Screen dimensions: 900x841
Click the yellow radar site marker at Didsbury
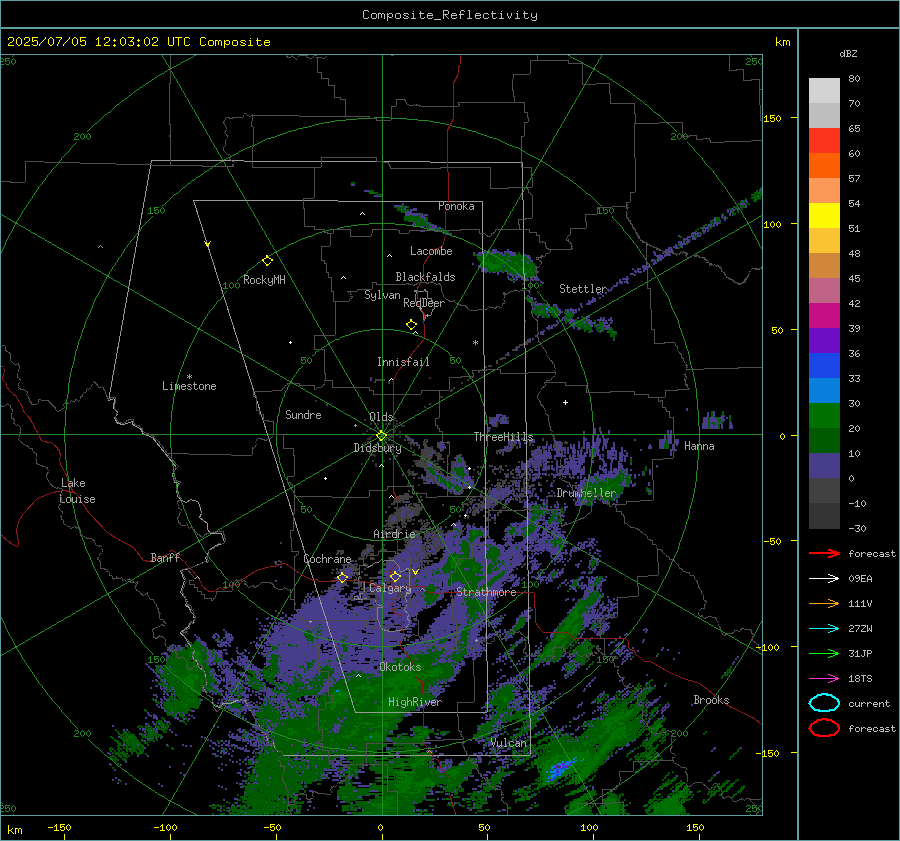click(x=381, y=436)
